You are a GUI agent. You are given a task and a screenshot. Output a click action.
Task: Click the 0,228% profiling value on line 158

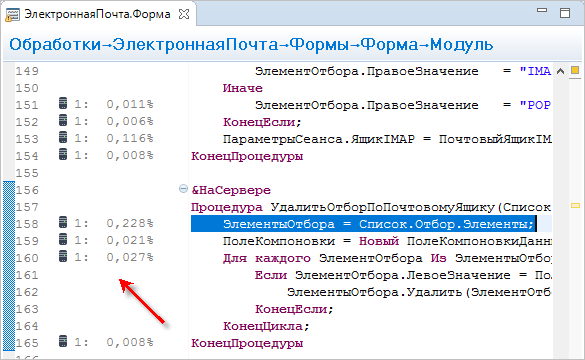click(130, 223)
